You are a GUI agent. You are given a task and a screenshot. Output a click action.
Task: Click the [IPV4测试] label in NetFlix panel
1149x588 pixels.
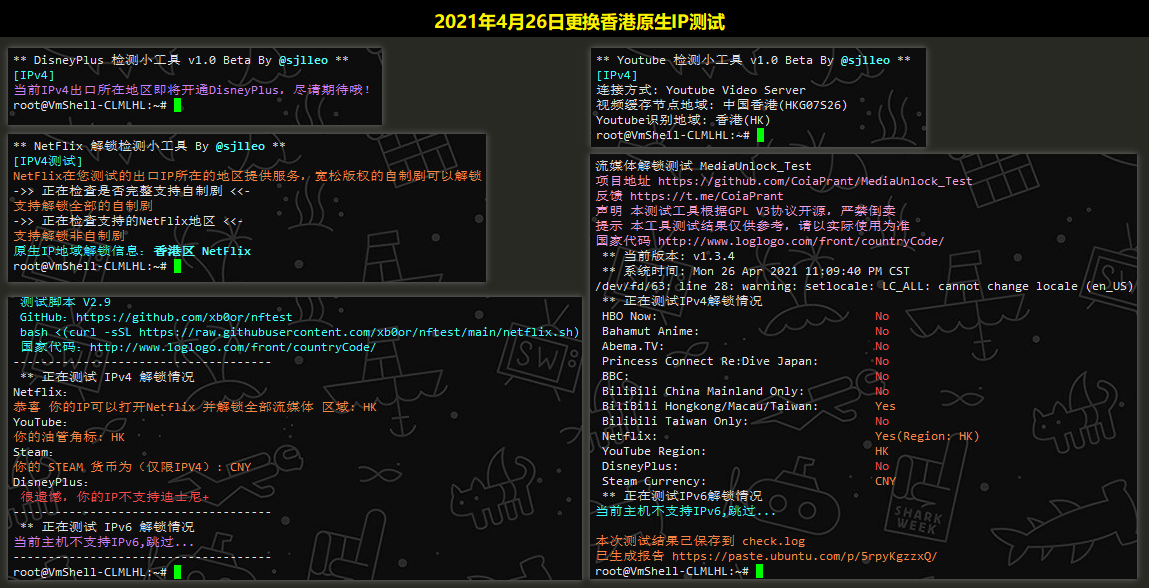(x=48, y=161)
